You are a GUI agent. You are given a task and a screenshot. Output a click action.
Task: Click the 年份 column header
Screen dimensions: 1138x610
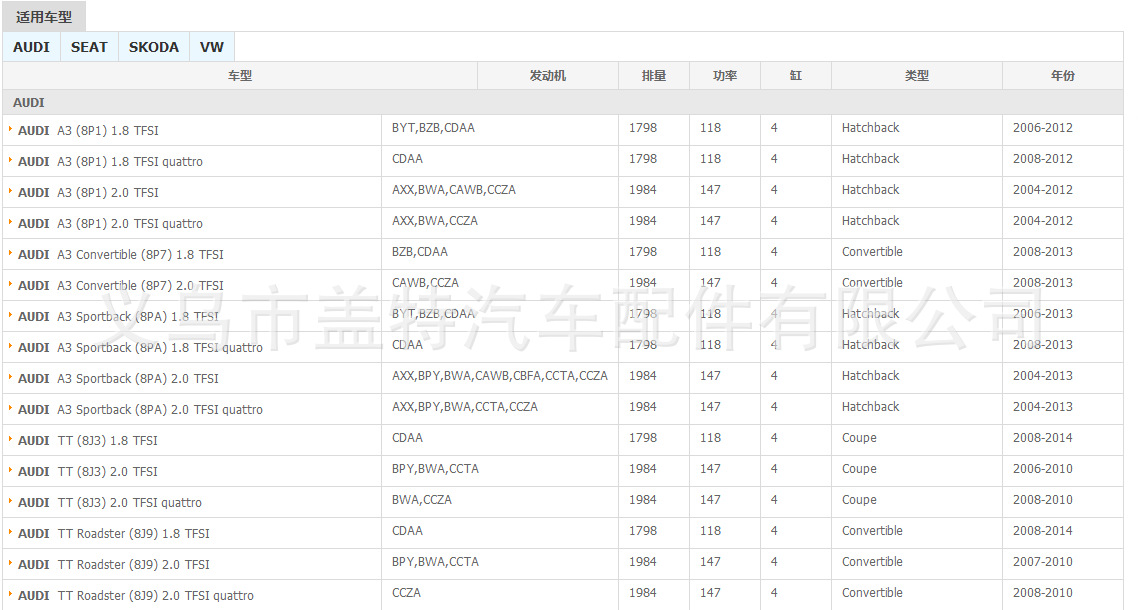[x=1063, y=76]
